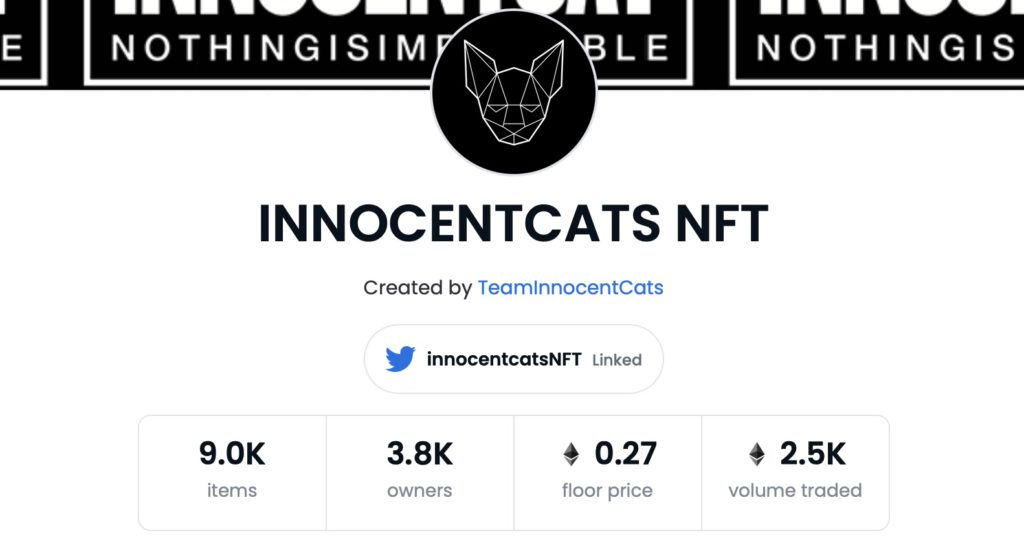Click the floor price label
Viewport: 1024px width, 546px height.
point(607,490)
